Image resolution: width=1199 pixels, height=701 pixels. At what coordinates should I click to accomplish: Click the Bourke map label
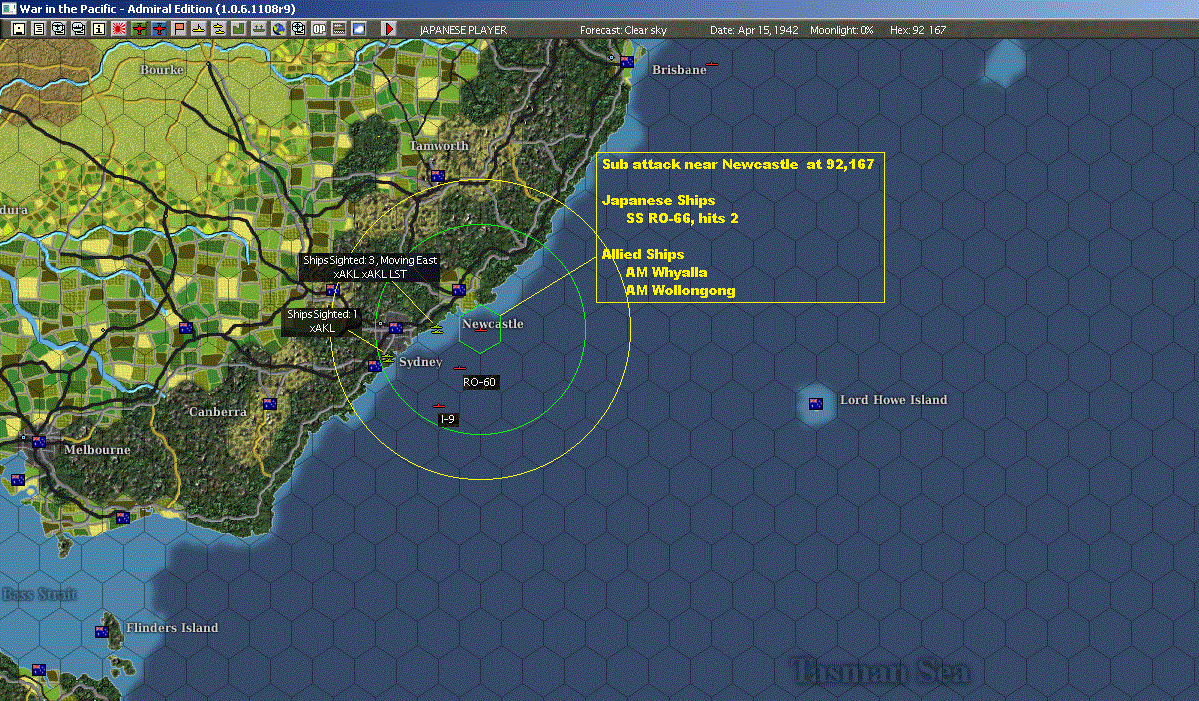[x=162, y=70]
